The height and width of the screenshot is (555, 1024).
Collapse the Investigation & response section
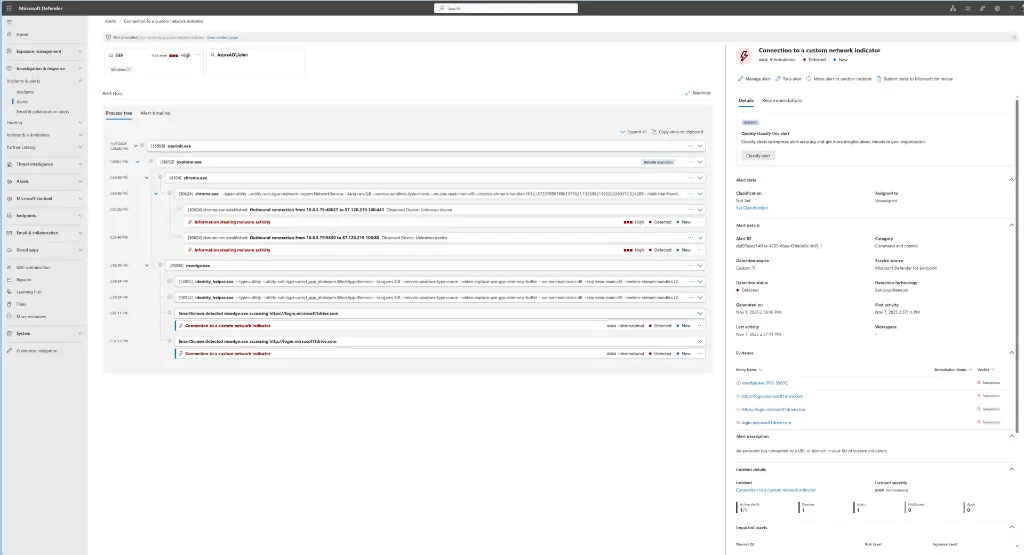(x=80, y=68)
